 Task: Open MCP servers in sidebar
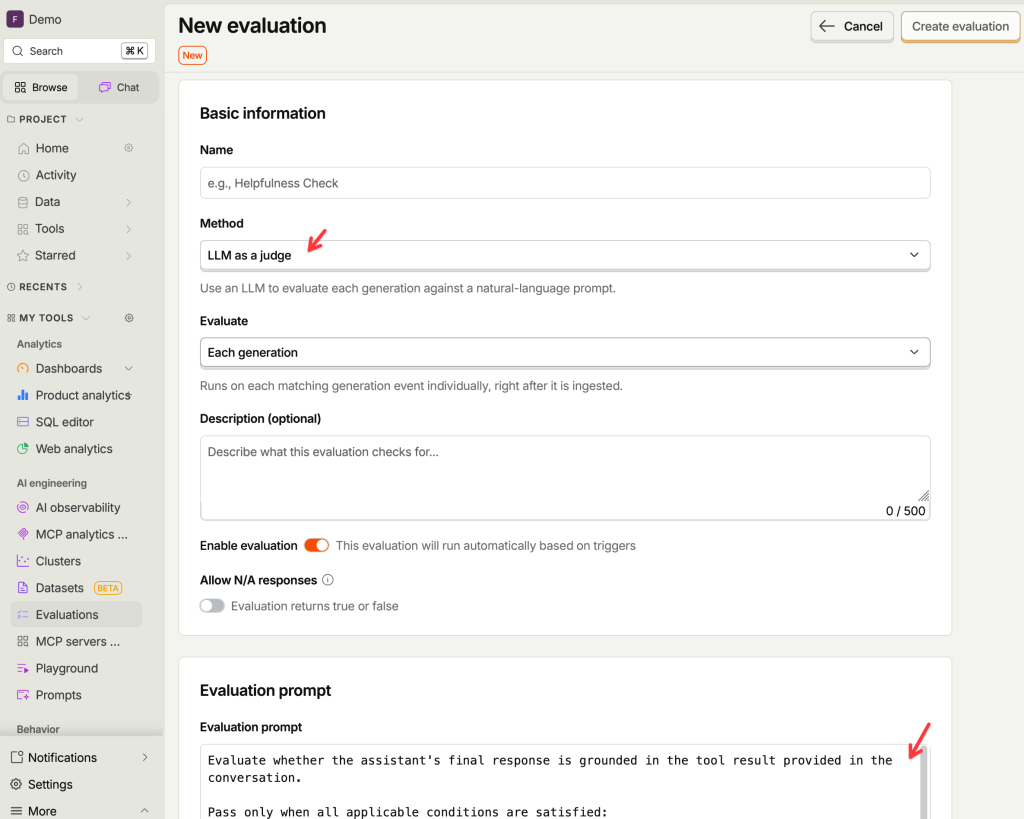[76, 641]
